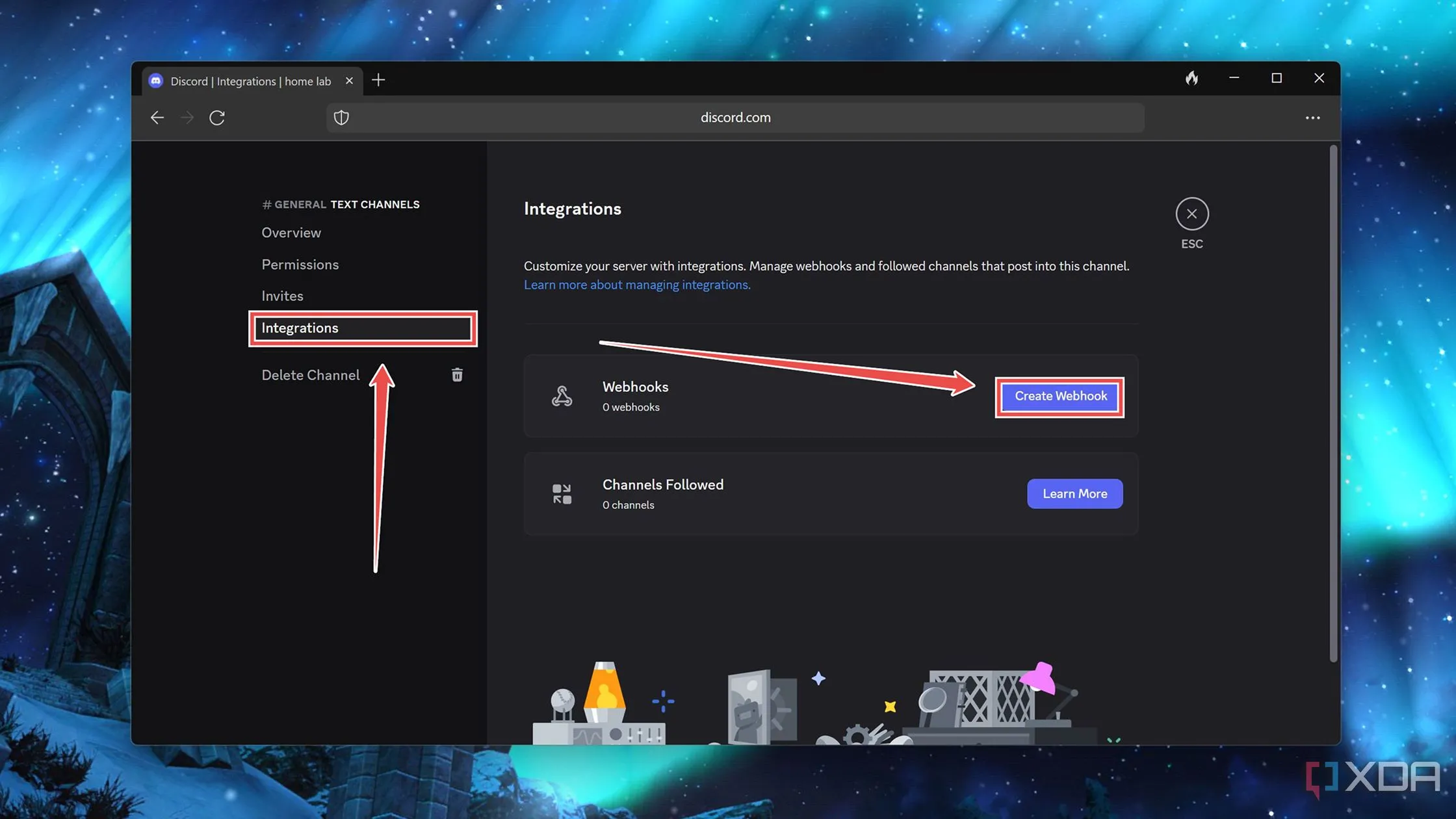Image resolution: width=1456 pixels, height=819 pixels.
Task: Open a new browser tab
Action: click(x=378, y=80)
